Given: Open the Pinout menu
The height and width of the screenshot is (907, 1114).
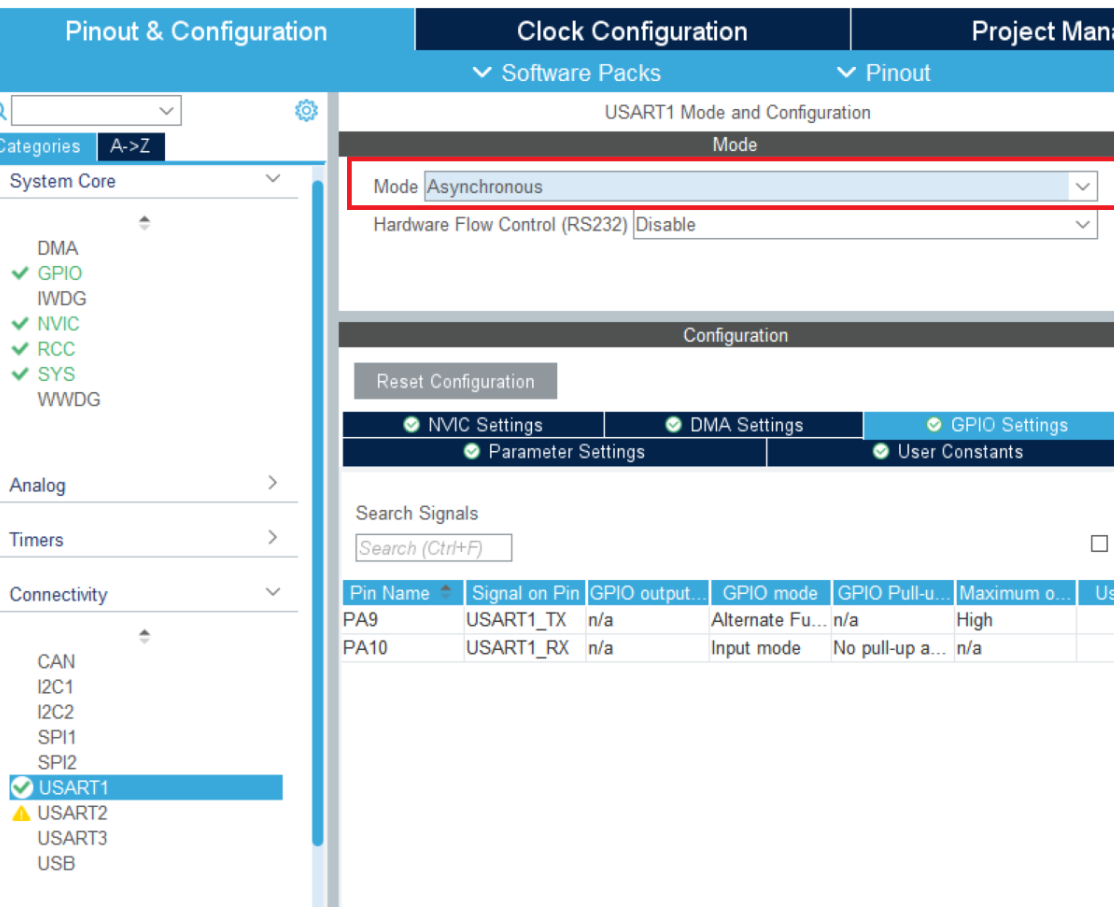Looking at the screenshot, I should (884, 73).
